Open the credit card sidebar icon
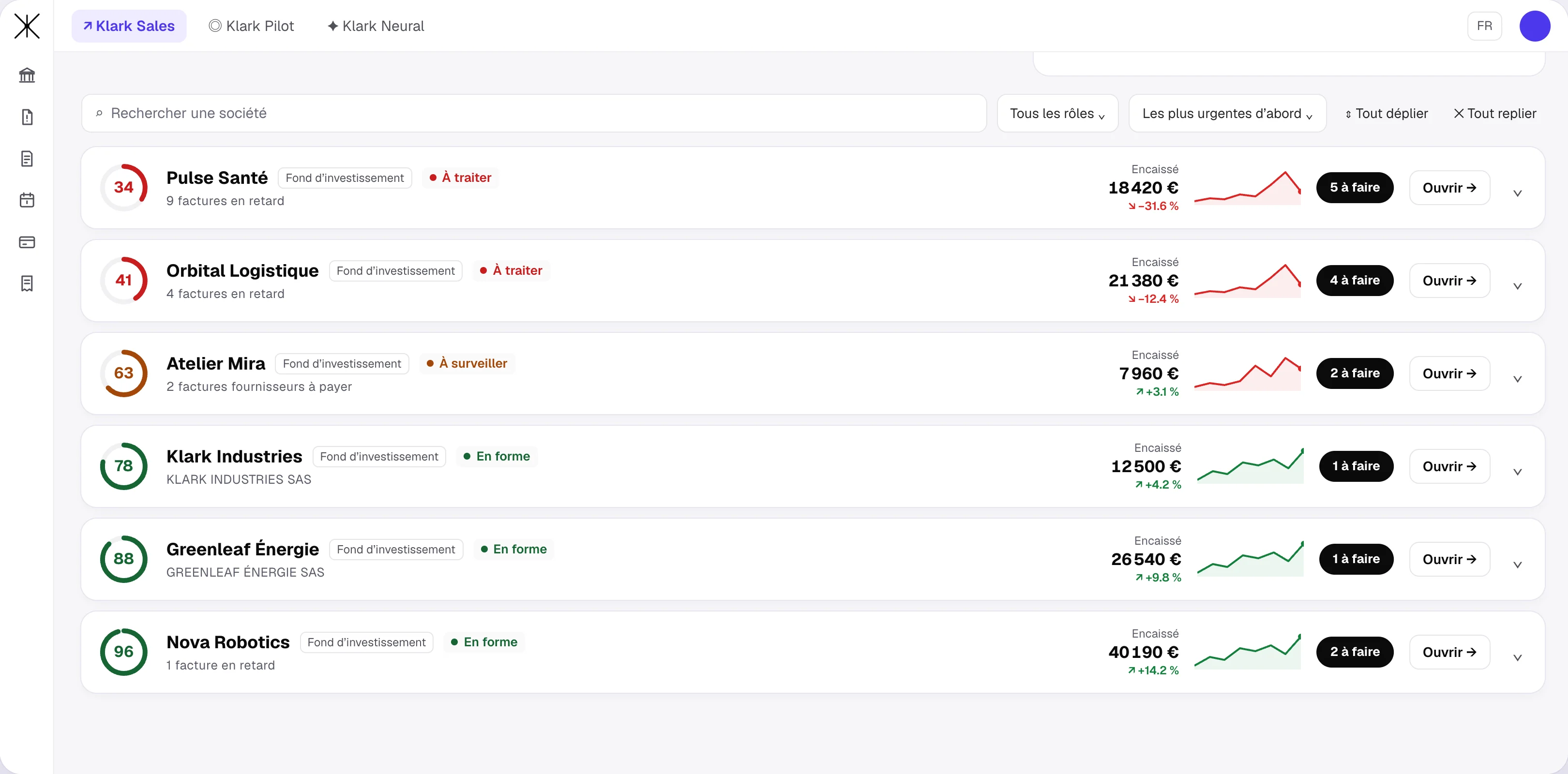1568x774 pixels. pos(27,242)
